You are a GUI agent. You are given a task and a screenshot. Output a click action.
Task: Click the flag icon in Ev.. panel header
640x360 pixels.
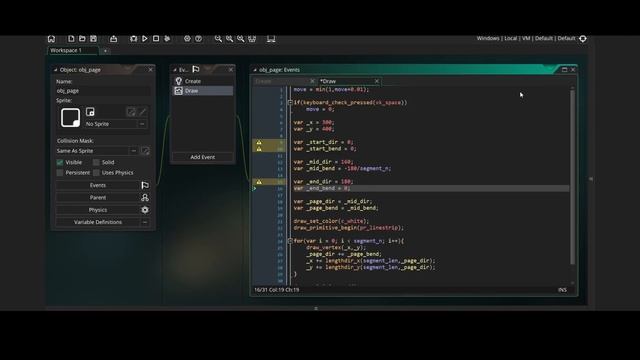(x=196, y=69)
